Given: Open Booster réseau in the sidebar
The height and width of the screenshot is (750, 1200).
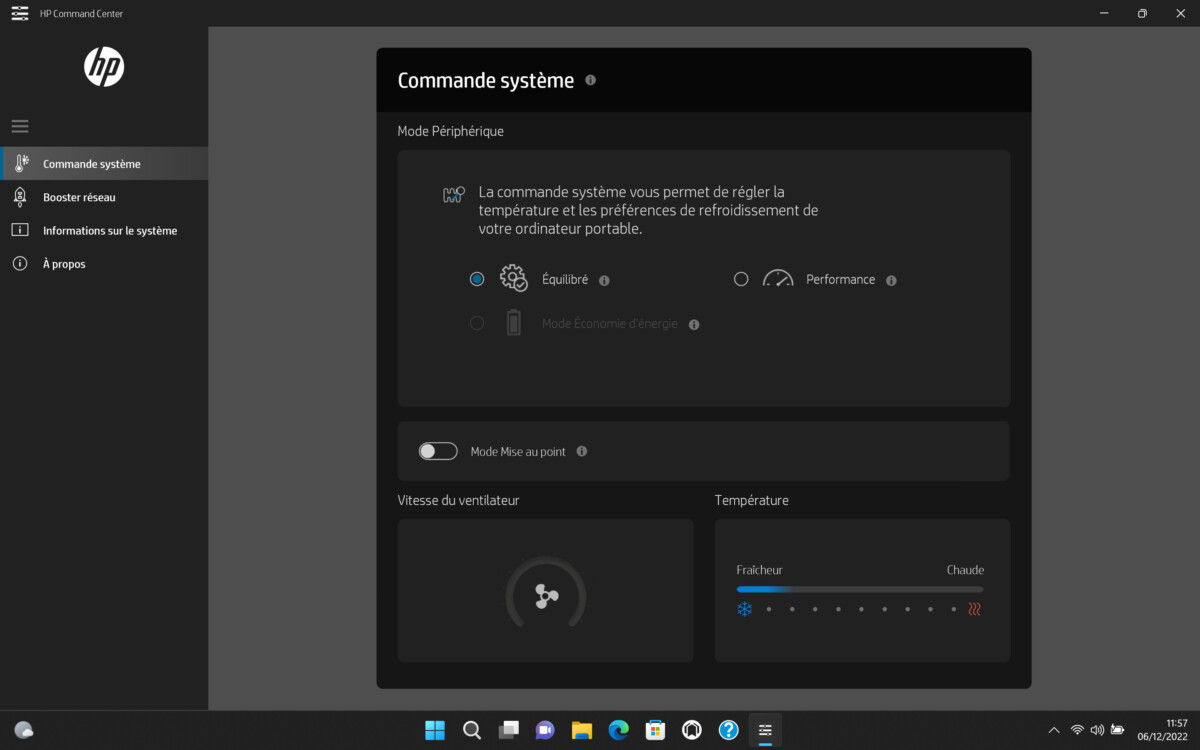Looking at the screenshot, I should coord(79,197).
